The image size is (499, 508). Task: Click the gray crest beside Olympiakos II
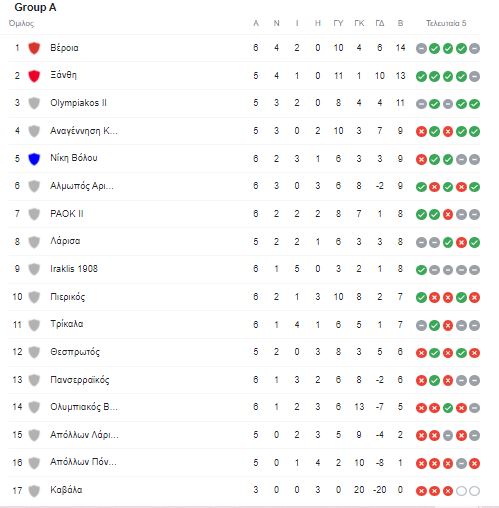click(34, 103)
